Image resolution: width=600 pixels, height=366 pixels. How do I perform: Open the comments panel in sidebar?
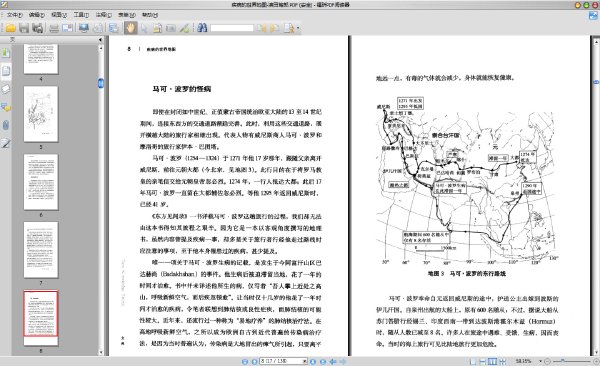click(6, 108)
